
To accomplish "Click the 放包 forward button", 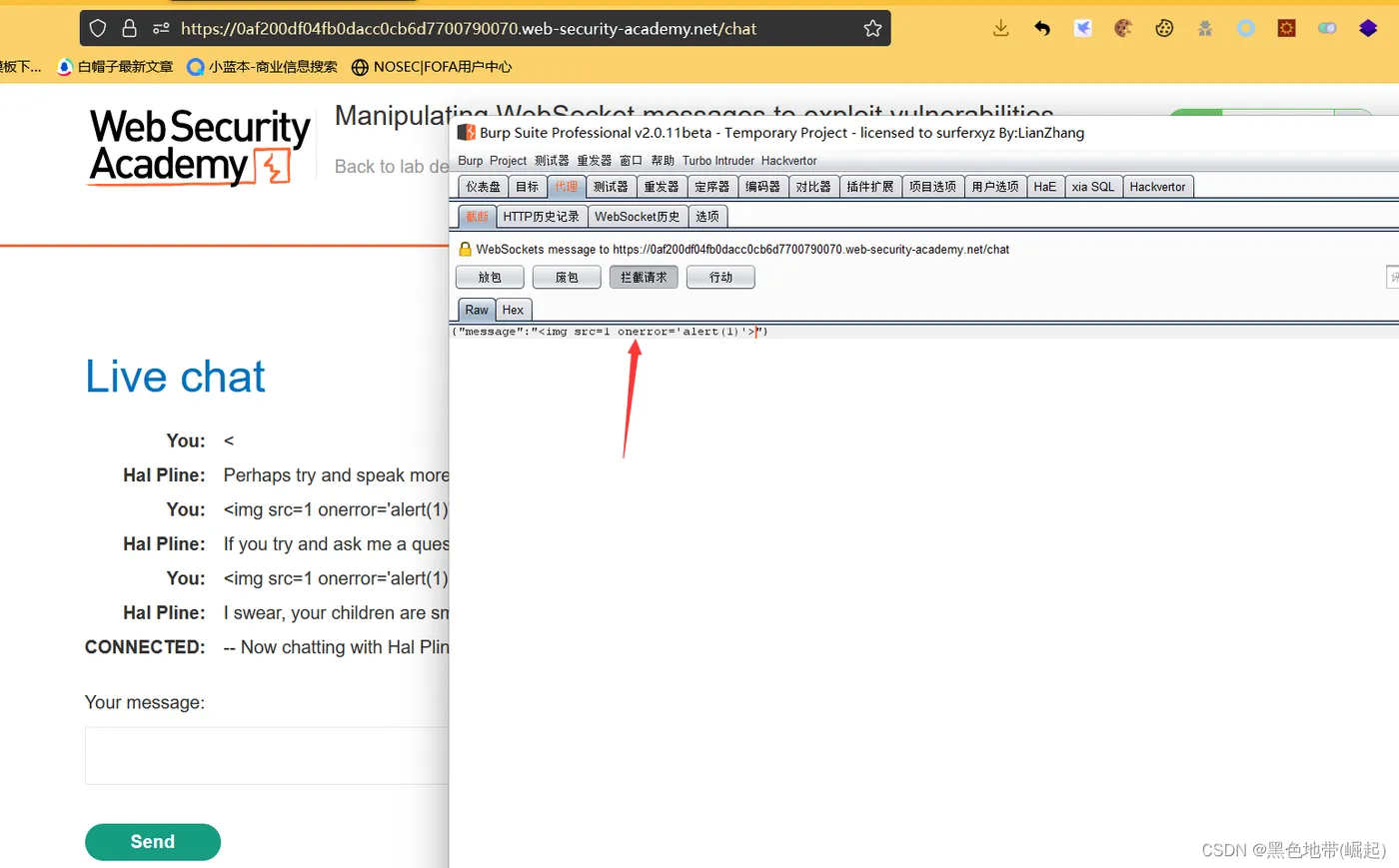I will (x=490, y=278).
